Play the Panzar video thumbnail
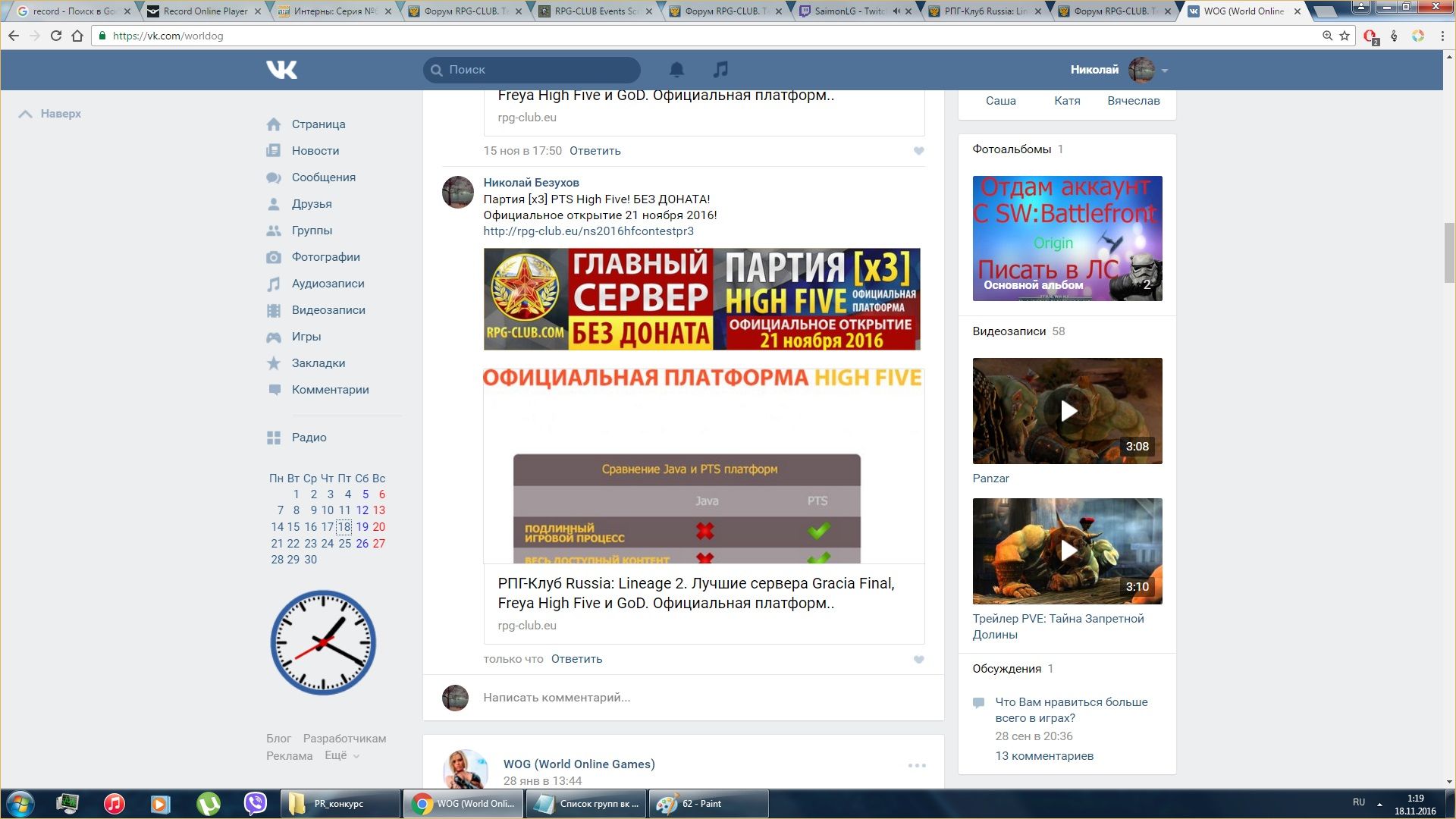This screenshot has width=1456, height=819. (x=1067, y=411)
